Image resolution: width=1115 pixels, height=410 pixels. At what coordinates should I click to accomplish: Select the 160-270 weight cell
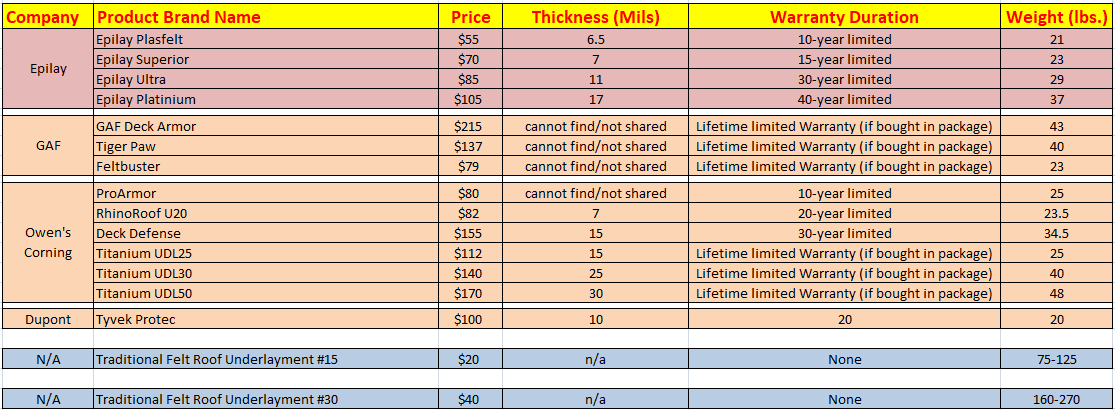pyautogui.click(x=1056, y=399)
